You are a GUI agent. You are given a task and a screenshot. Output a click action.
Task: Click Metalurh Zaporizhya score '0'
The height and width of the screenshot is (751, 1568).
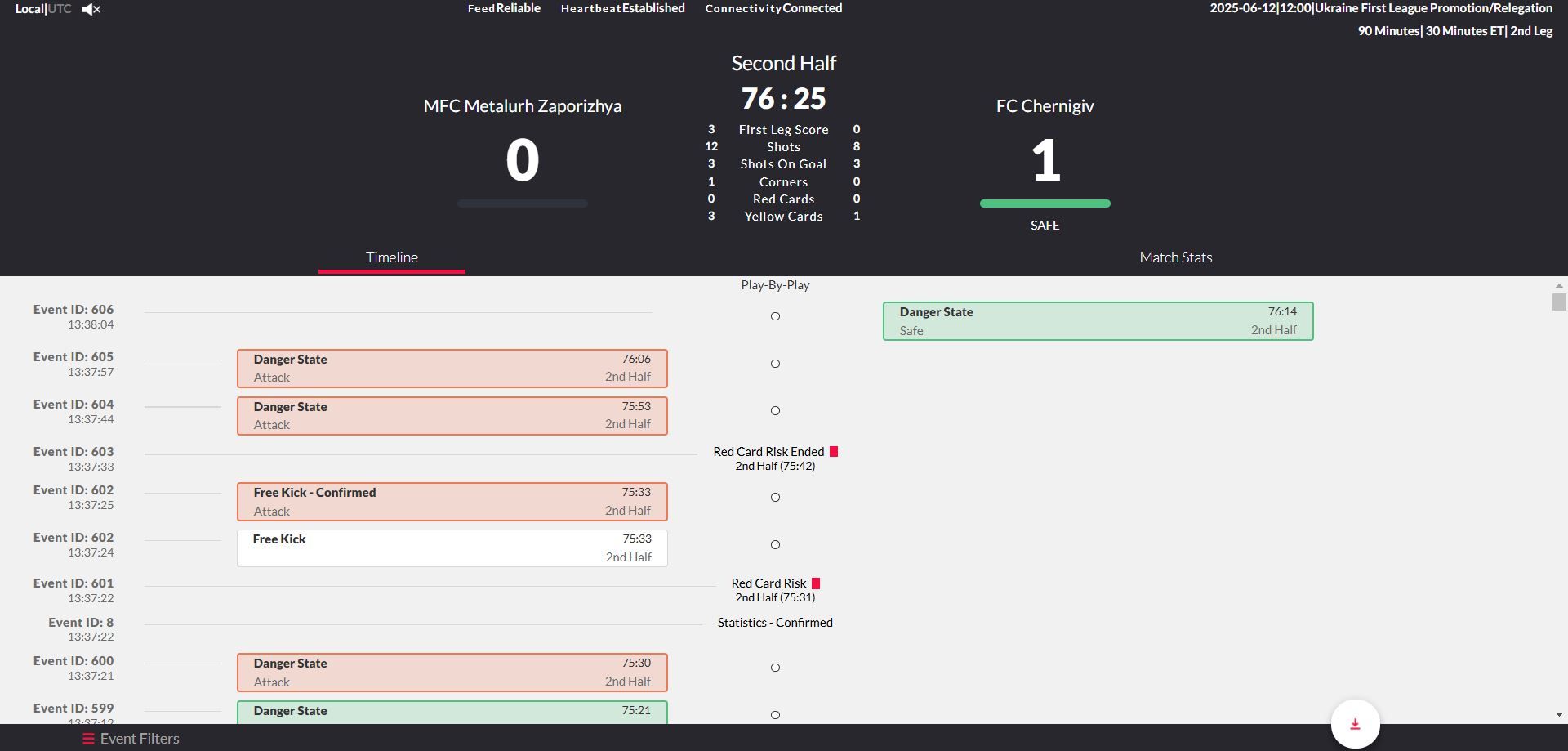pyautogui.click(x=522, y=160)
